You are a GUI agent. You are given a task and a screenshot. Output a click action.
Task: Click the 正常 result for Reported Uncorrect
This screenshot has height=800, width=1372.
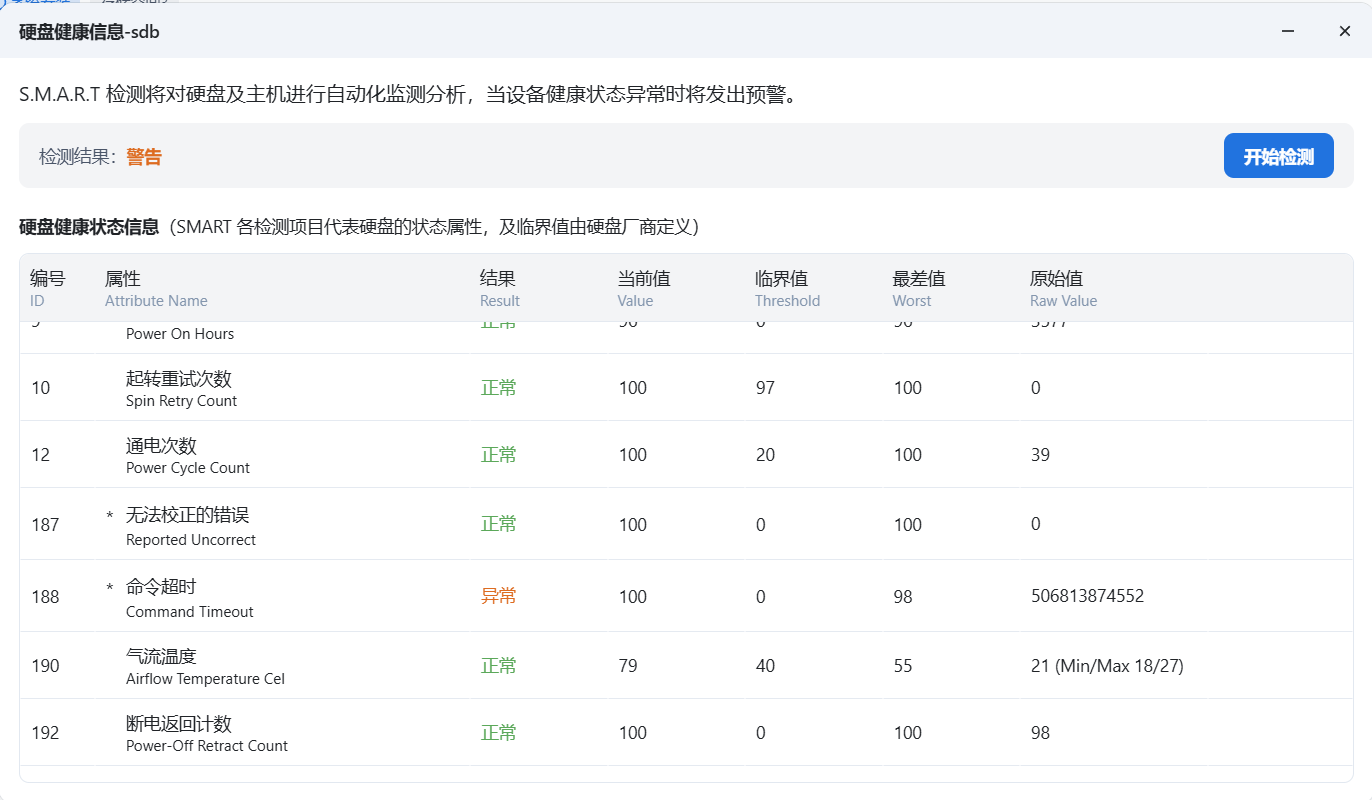(499, 524)
